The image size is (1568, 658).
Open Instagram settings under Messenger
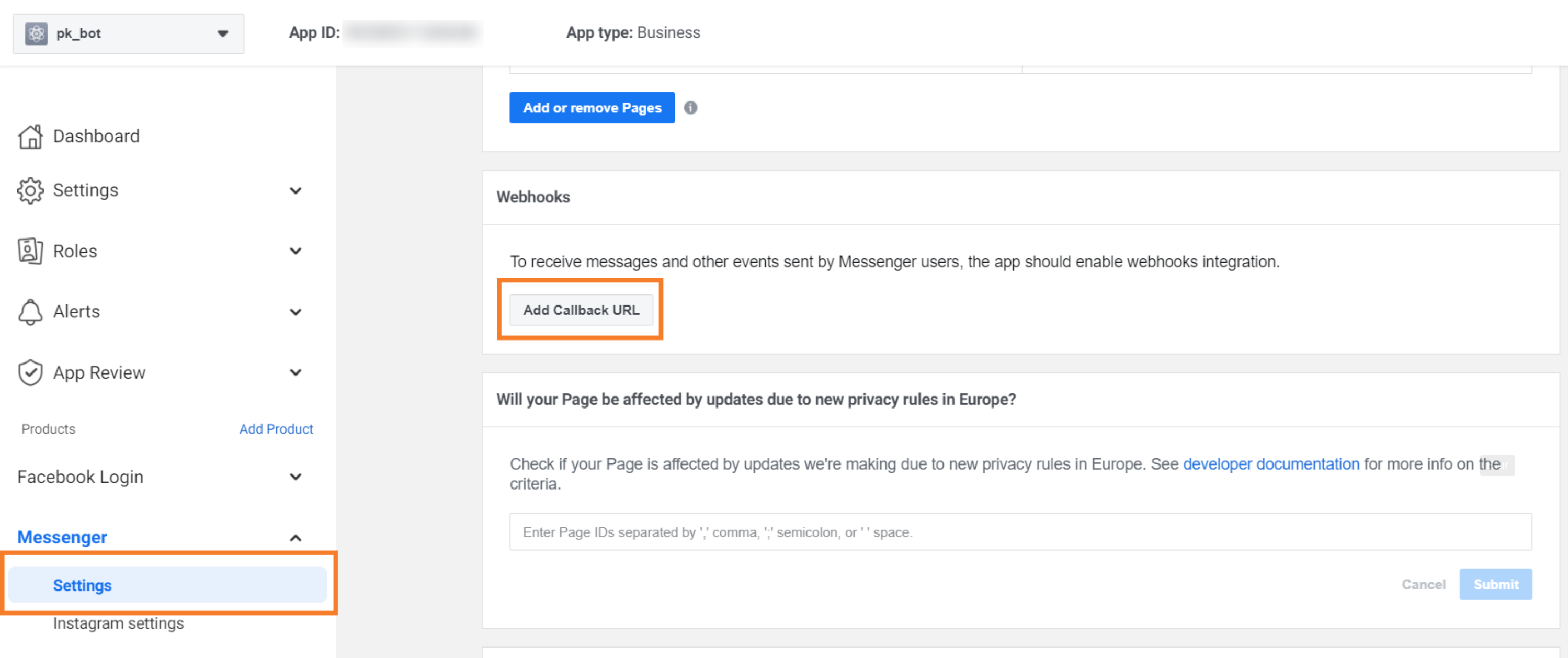point(118,623)
